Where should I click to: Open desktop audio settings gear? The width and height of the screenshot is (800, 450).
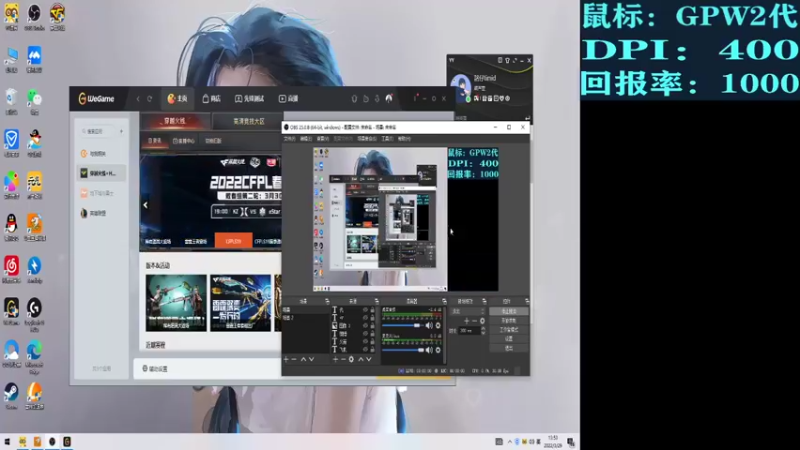[438, 326]
